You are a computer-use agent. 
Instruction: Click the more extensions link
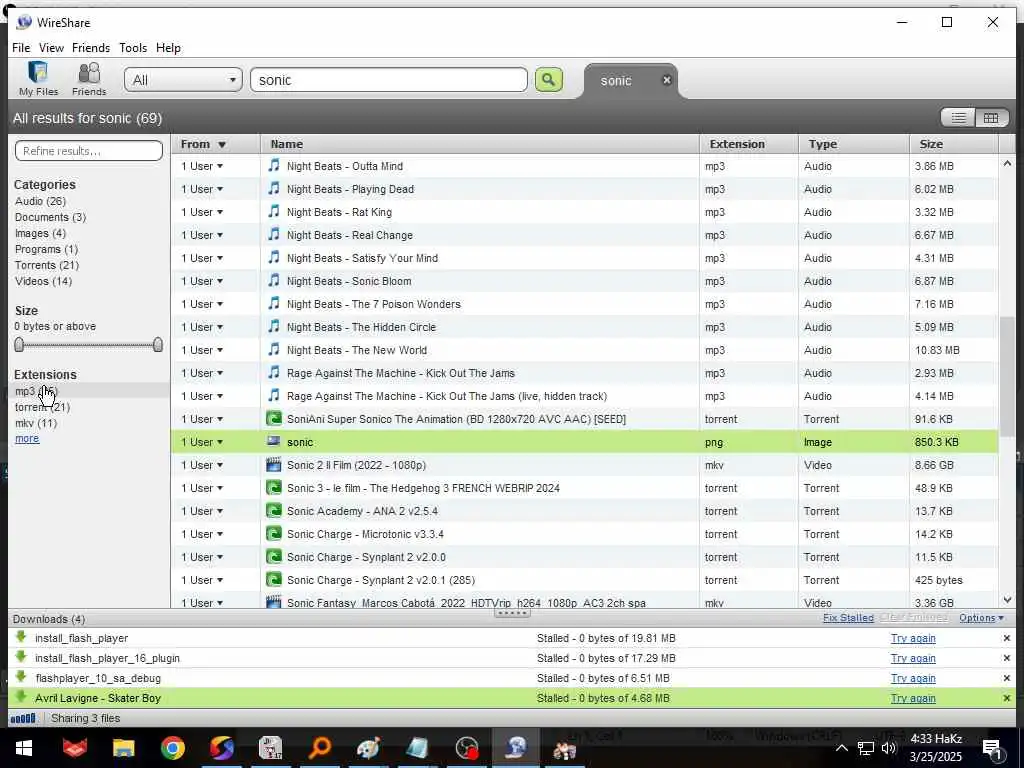27,438
